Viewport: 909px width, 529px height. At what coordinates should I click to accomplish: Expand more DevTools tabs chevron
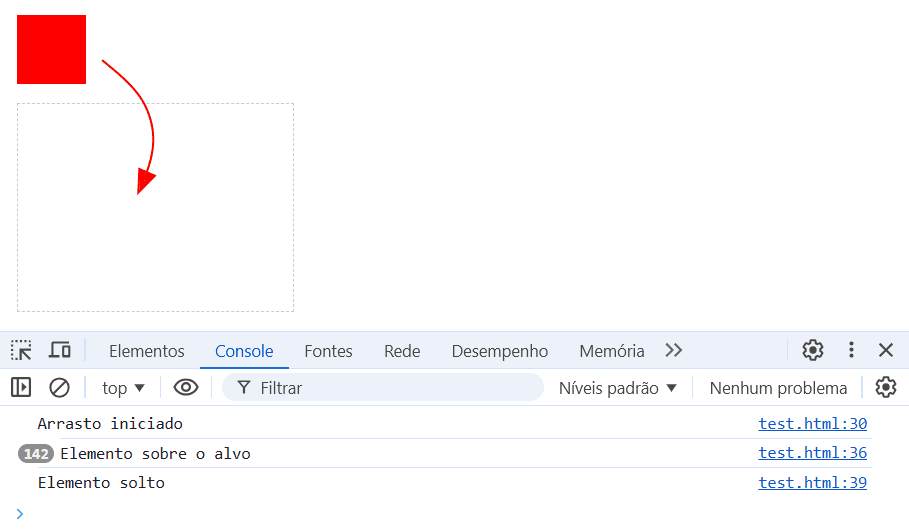coord(674,351)
